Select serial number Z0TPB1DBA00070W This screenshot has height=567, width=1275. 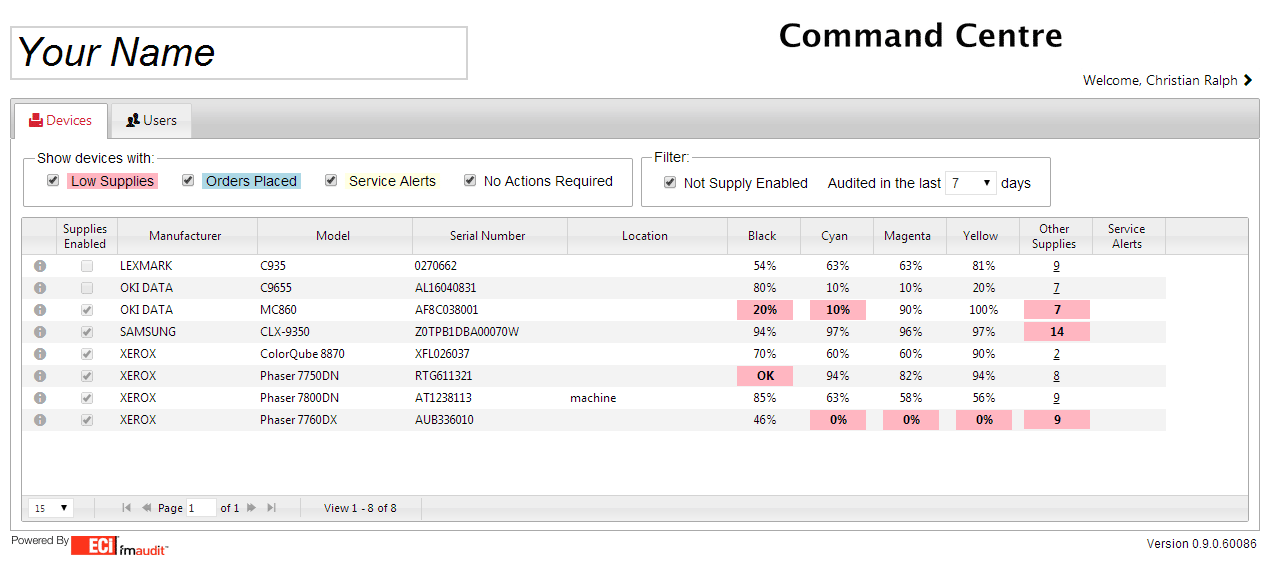(467, 332)
